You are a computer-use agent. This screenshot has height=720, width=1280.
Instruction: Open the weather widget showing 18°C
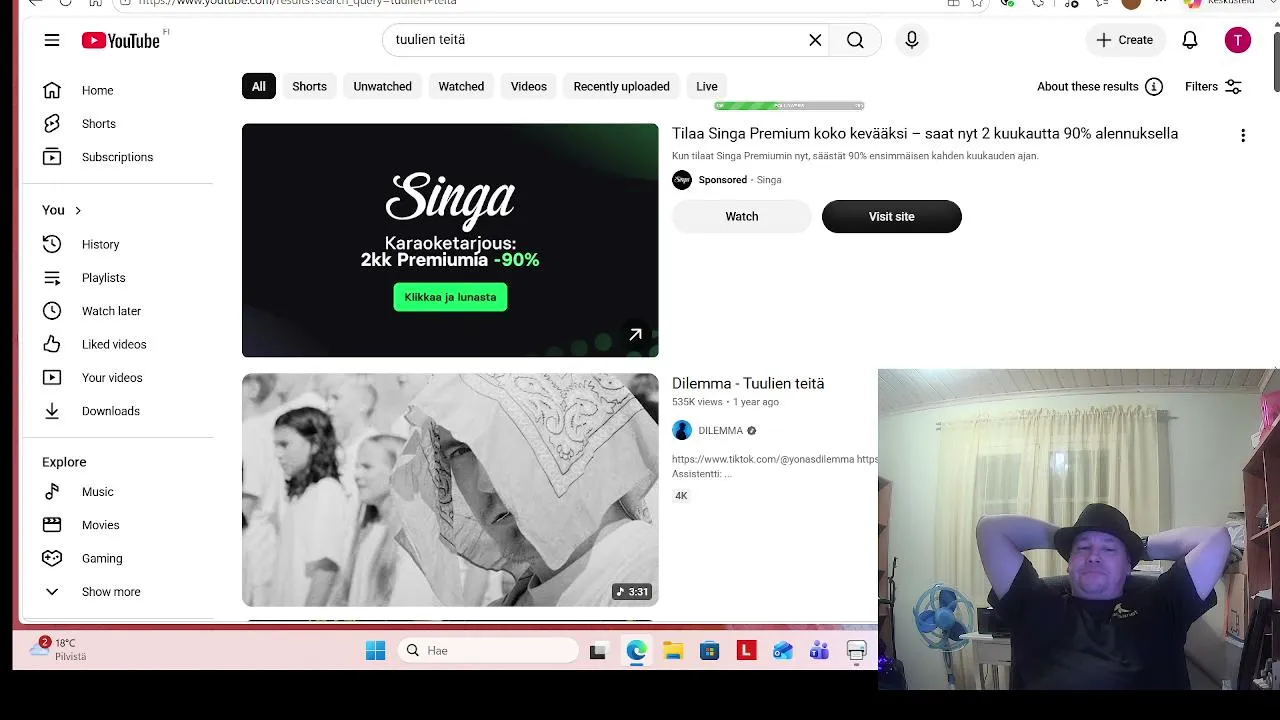tap(58, 649)
